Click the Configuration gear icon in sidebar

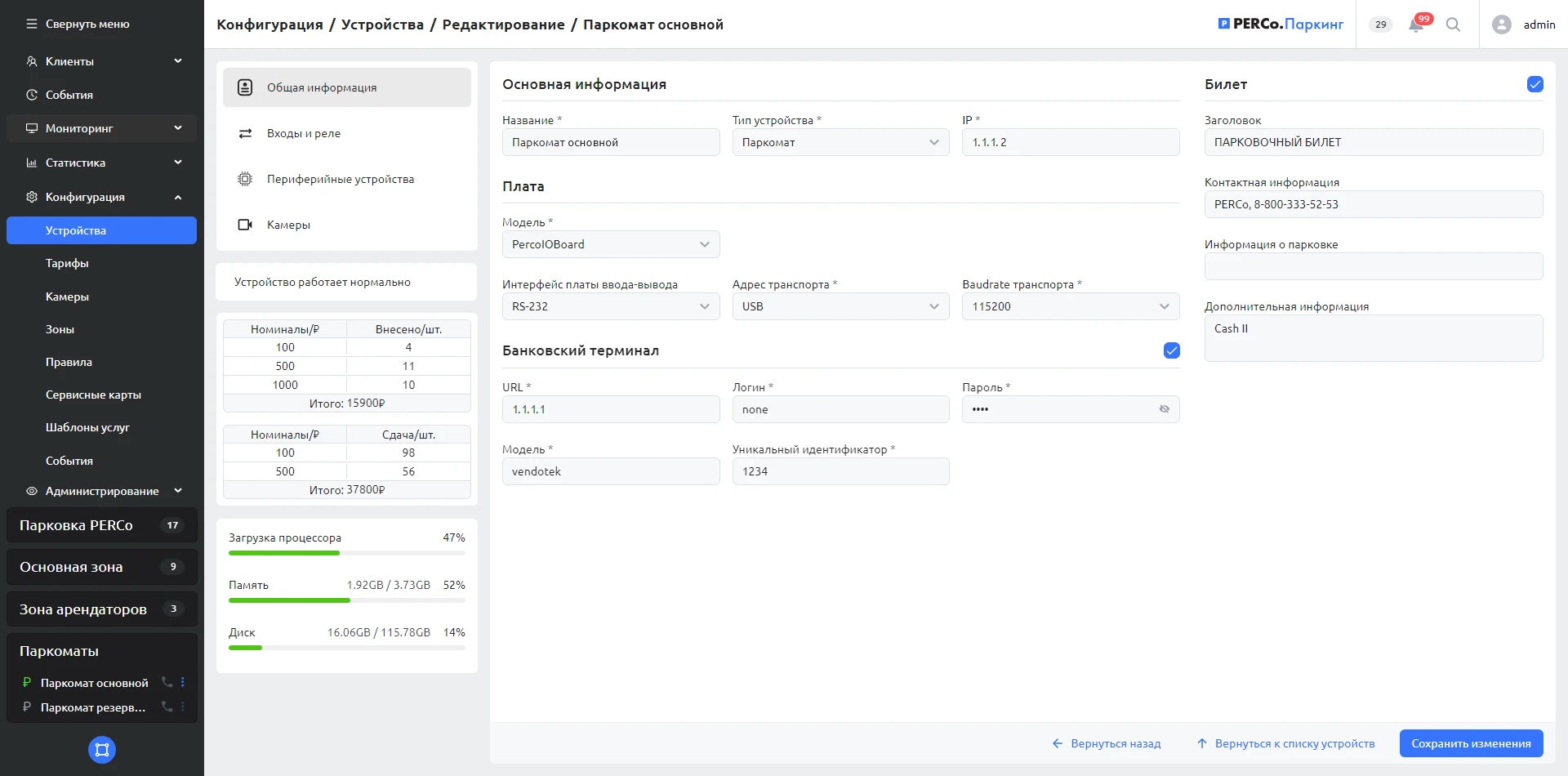32,197
